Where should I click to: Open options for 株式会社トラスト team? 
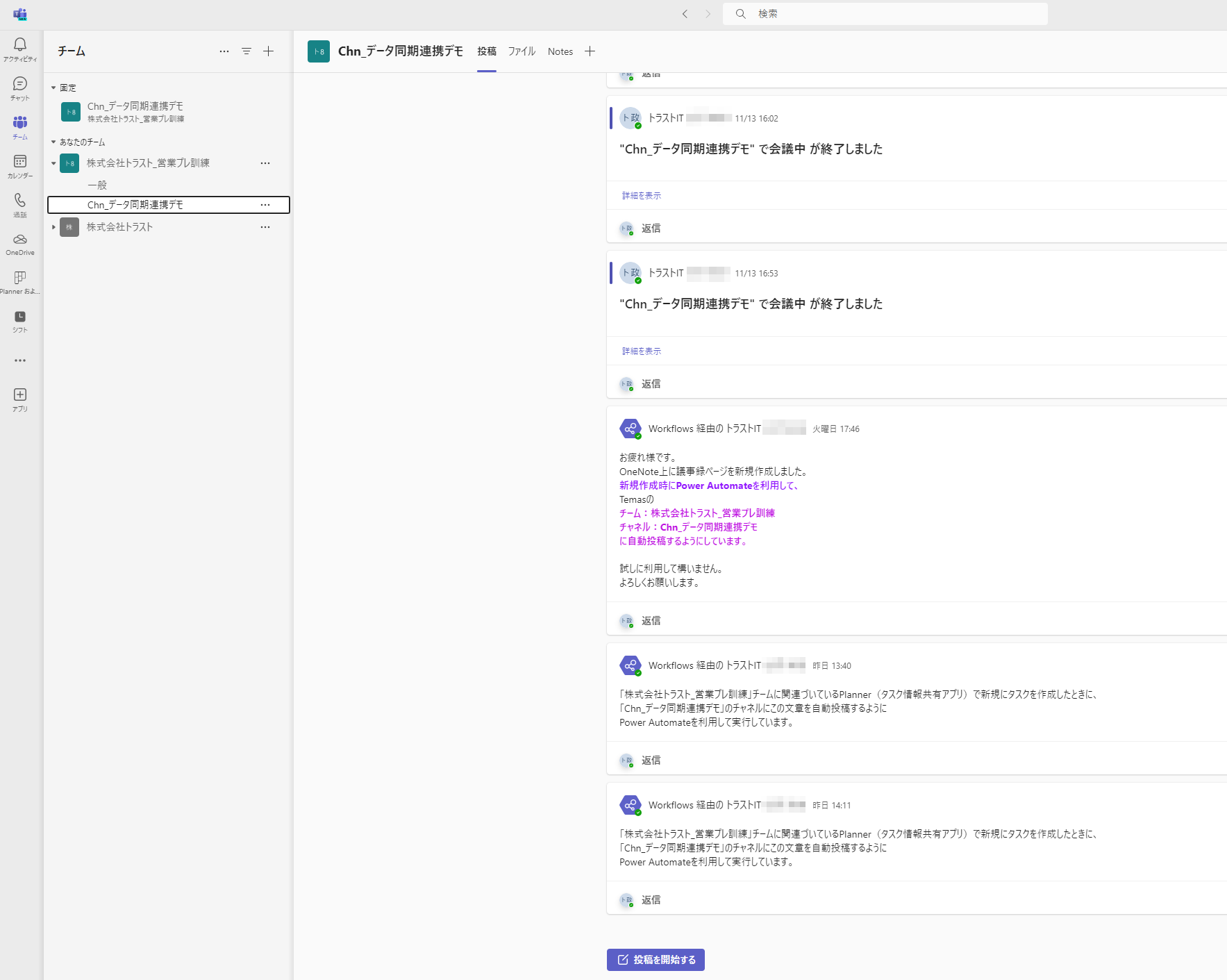coord(265,227)
